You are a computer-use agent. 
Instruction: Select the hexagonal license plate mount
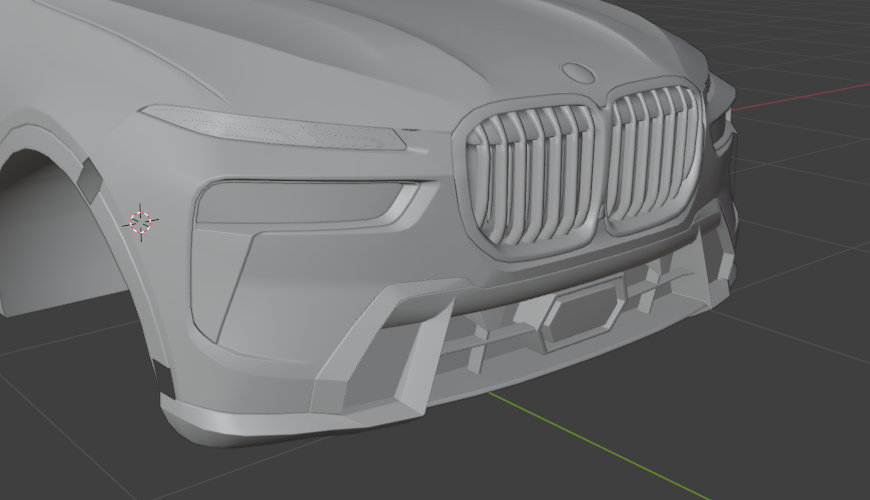click(584, 314)
